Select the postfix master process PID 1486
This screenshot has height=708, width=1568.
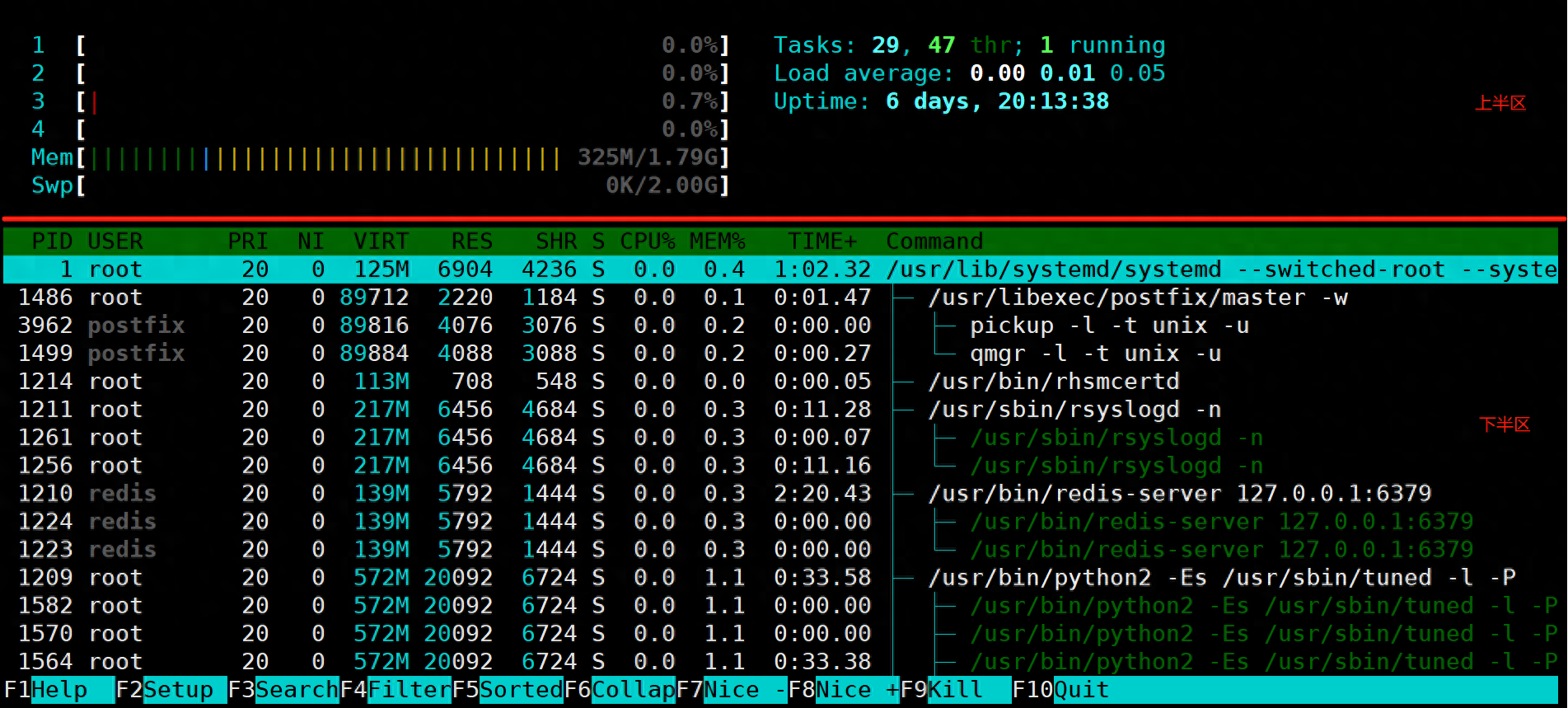pos(780,298)
